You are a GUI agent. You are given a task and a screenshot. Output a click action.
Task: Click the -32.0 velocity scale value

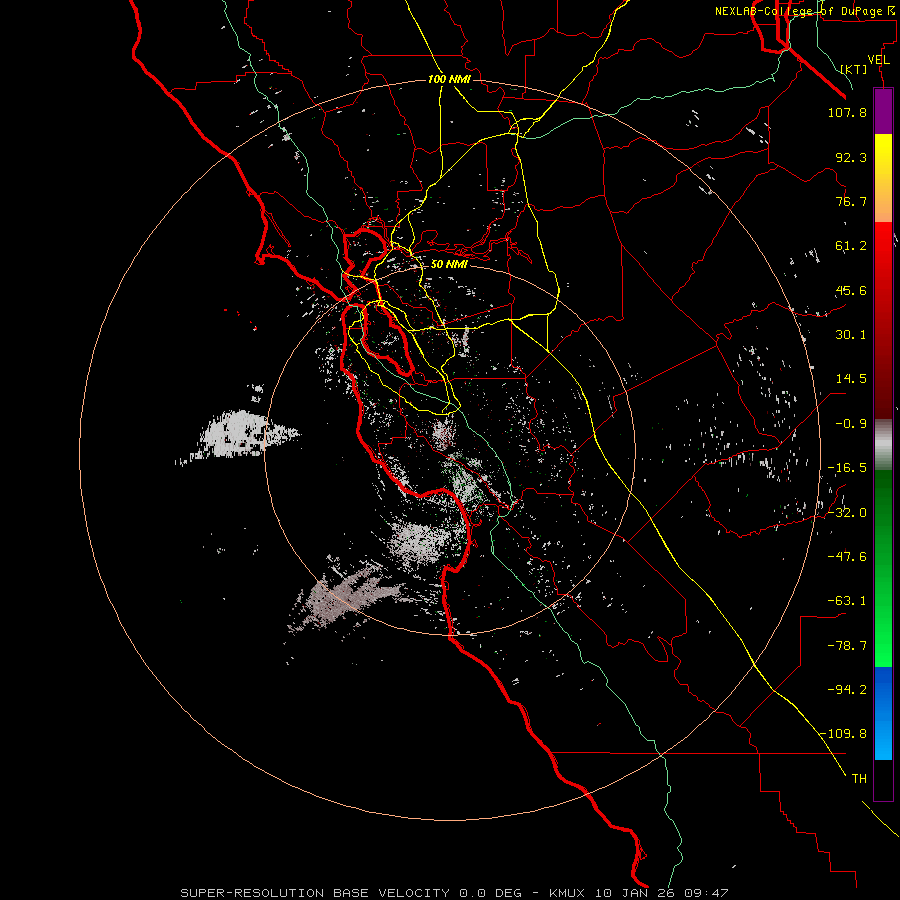[x=847, y=513]
